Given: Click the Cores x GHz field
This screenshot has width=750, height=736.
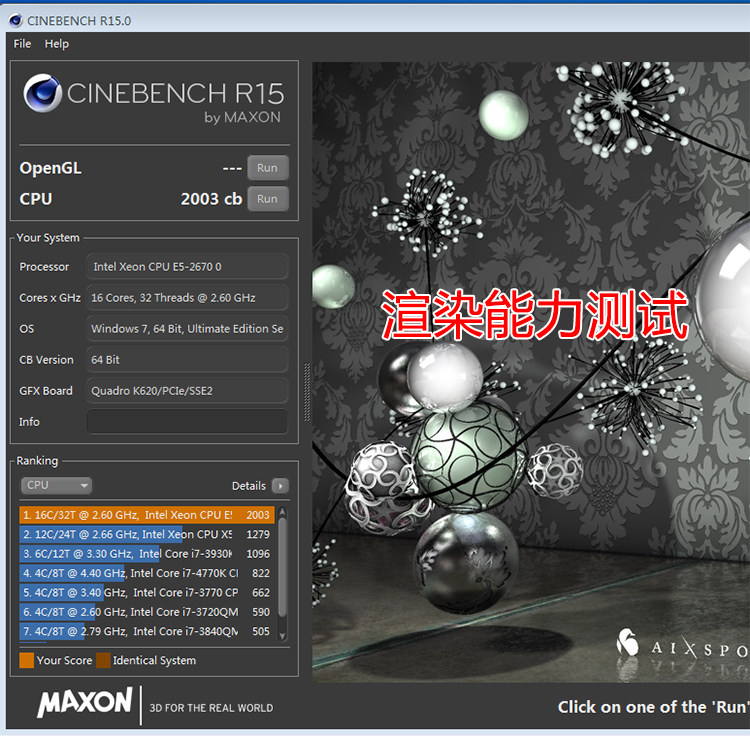Looking at the screenshot, I should [187, 297].
